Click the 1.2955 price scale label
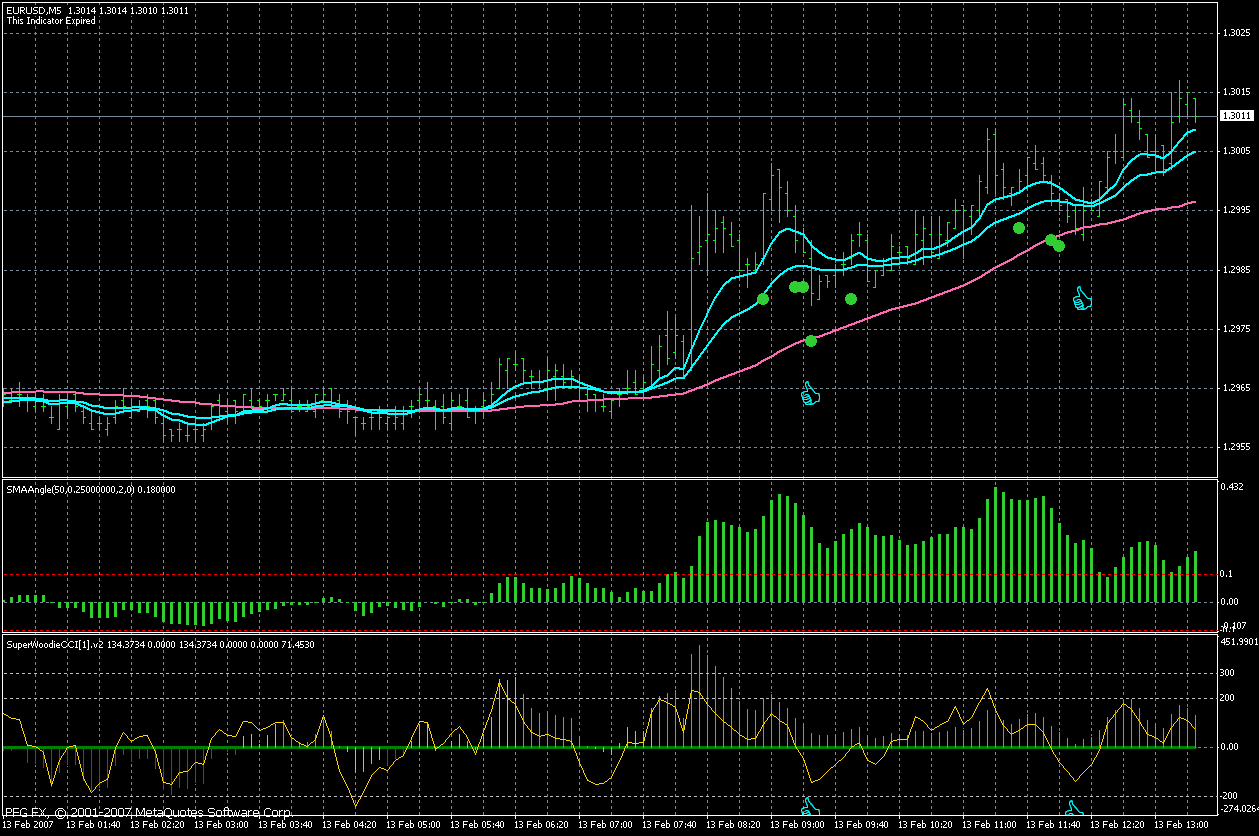1259x836 pixels. [1236, 447]
